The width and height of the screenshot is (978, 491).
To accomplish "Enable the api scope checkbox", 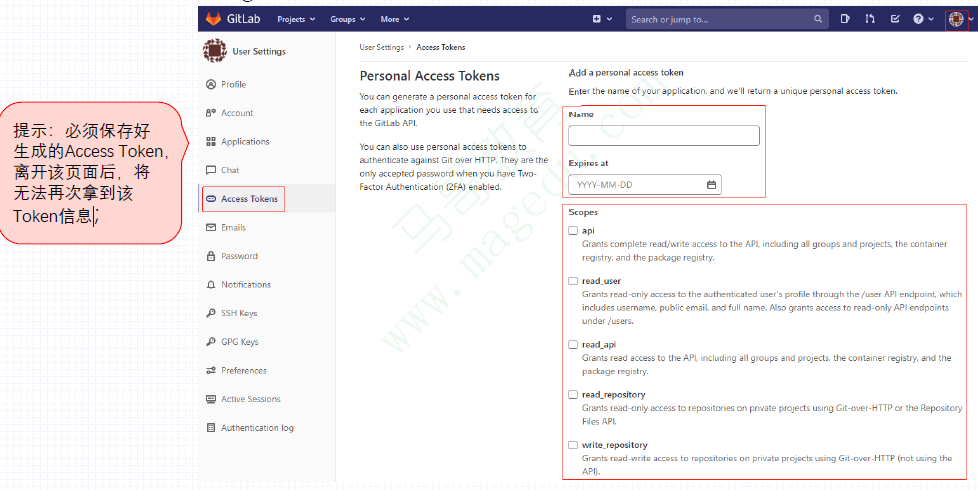I will pyautogui.click(x=573, y=230).
